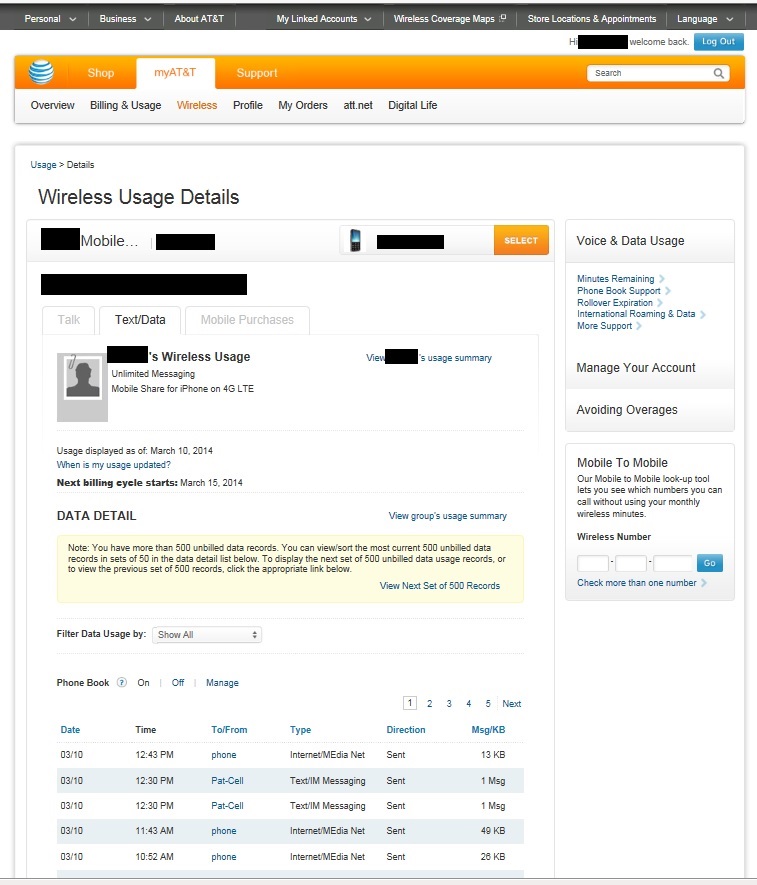Click the Go button for Mobile To Mobile

point(710,563)
